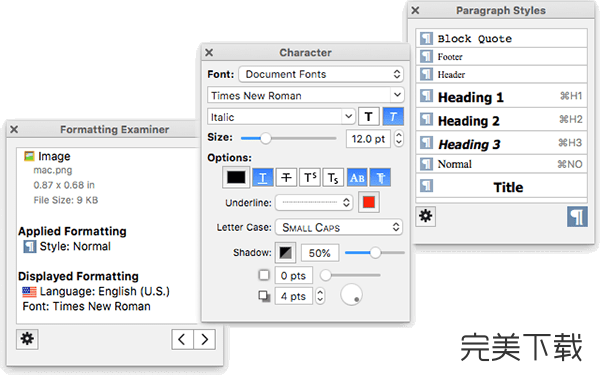Open the gear menu in Formatting Examiner

[x=27, y=339]
